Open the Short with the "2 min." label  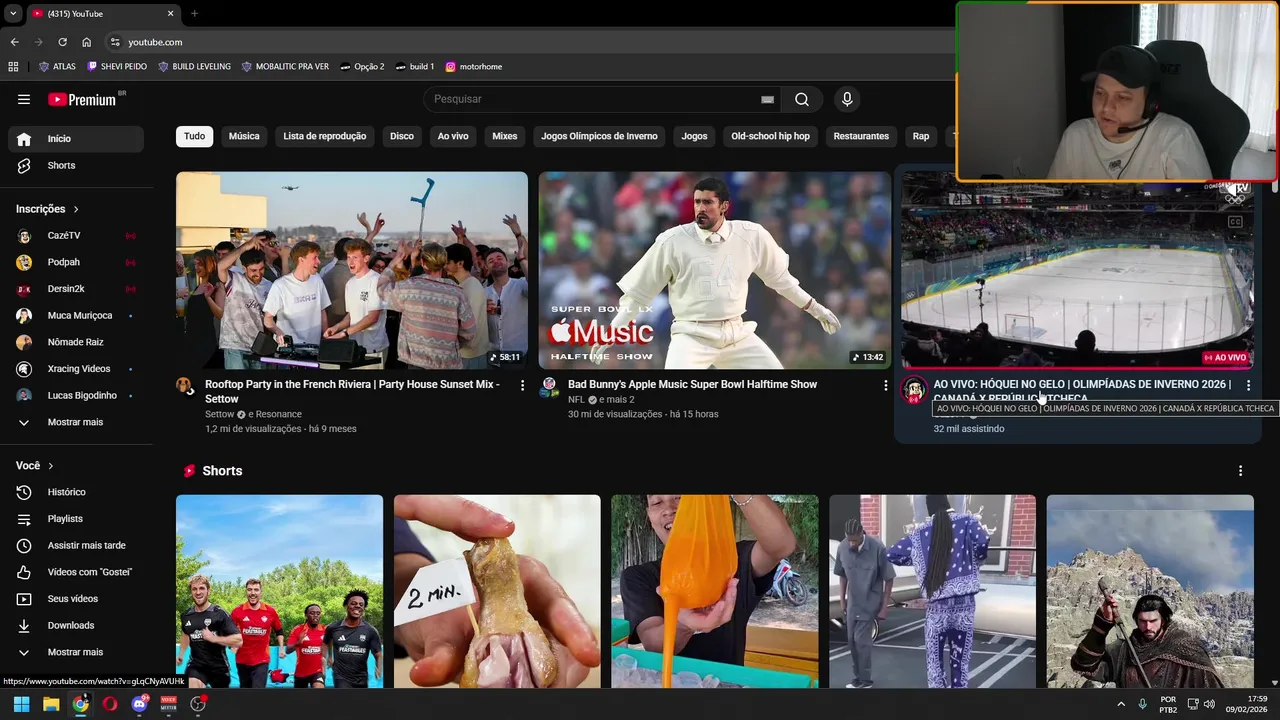[497, 591]
